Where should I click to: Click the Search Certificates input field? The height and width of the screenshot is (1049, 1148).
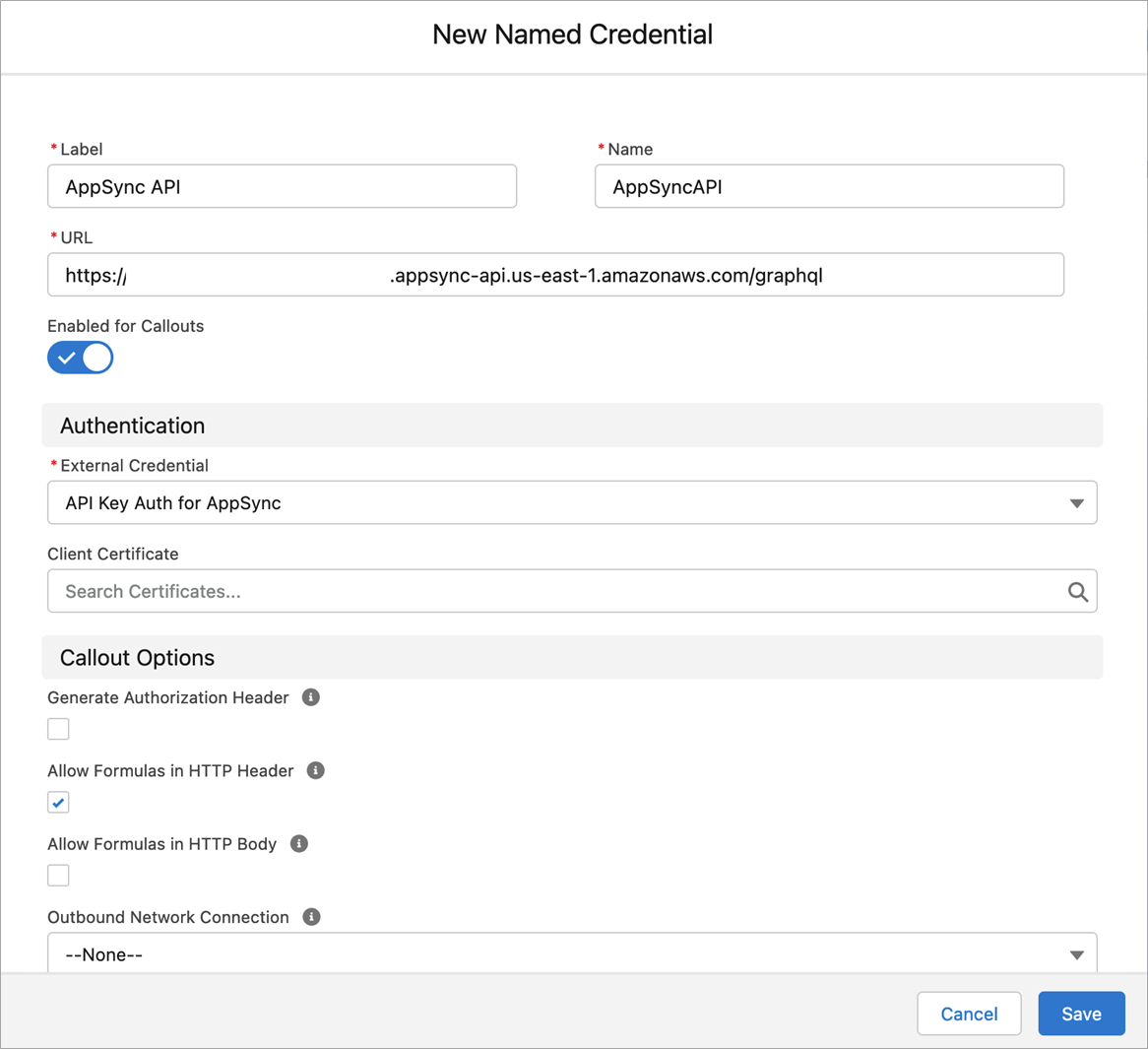(572, 591)
